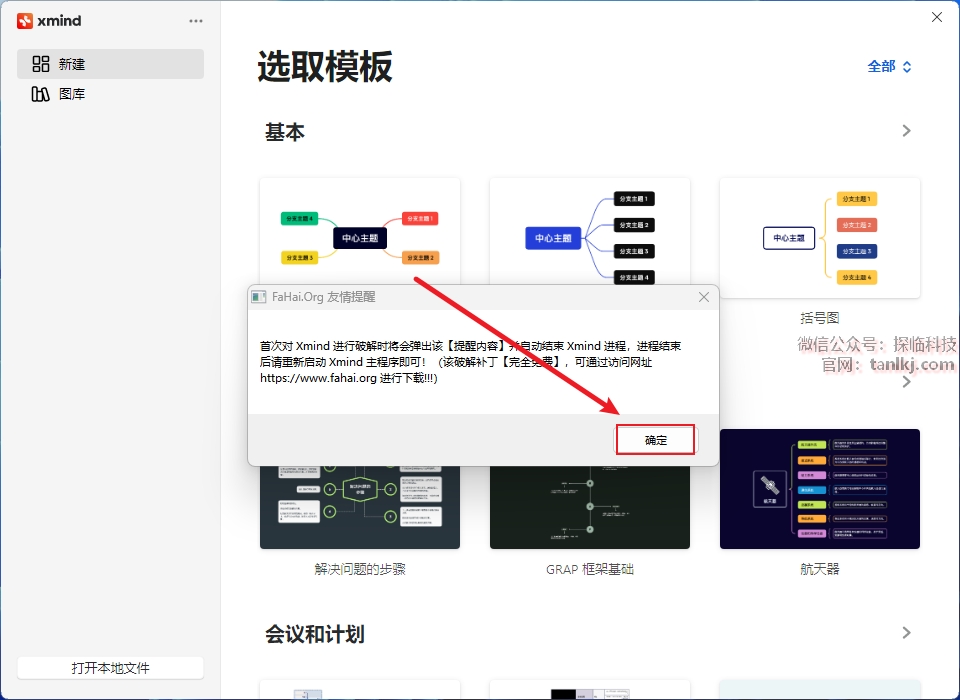Select the 解决问题的步骤 template thumbnail

point(360,510)
